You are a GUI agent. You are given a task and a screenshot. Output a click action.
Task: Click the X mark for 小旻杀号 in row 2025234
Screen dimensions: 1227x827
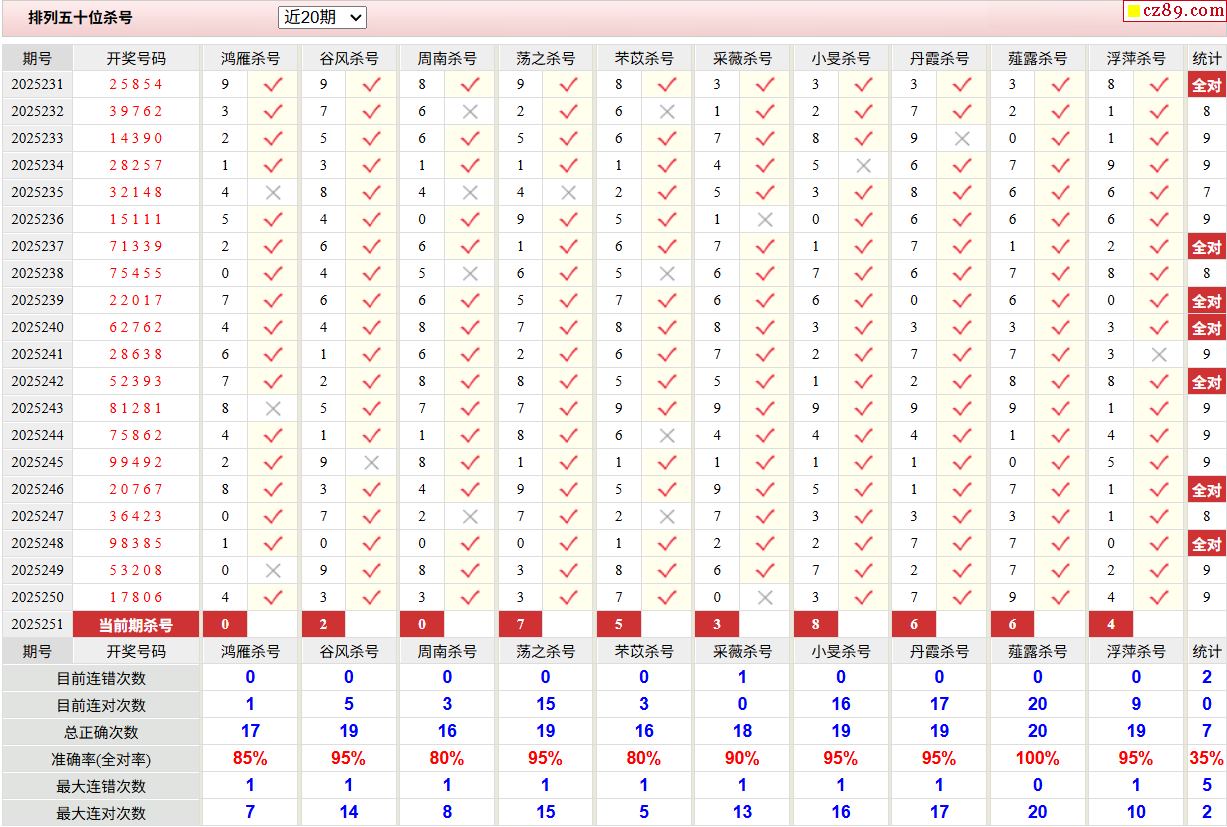pos(864,165)
